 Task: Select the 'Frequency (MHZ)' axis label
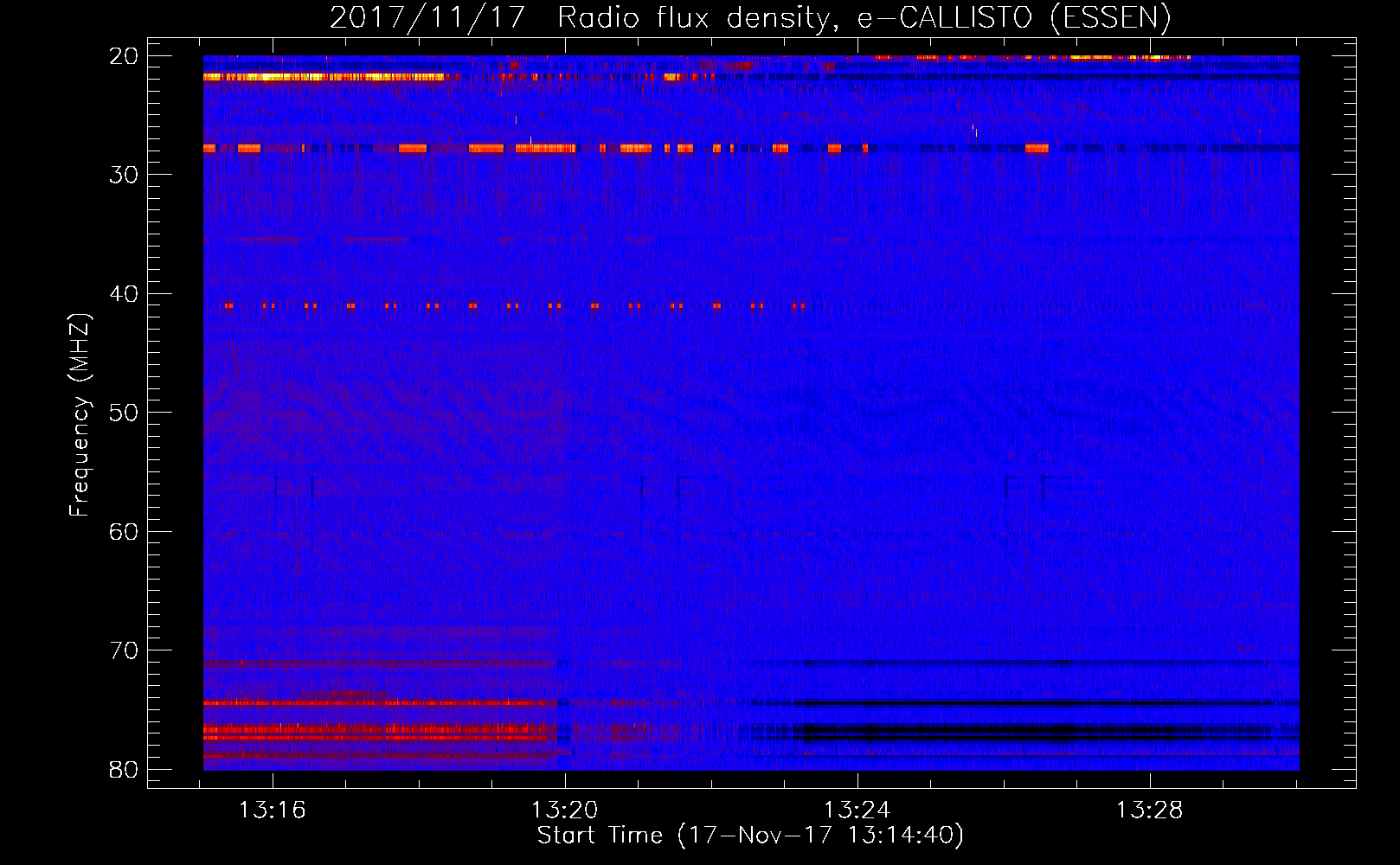tap(80, 414)
